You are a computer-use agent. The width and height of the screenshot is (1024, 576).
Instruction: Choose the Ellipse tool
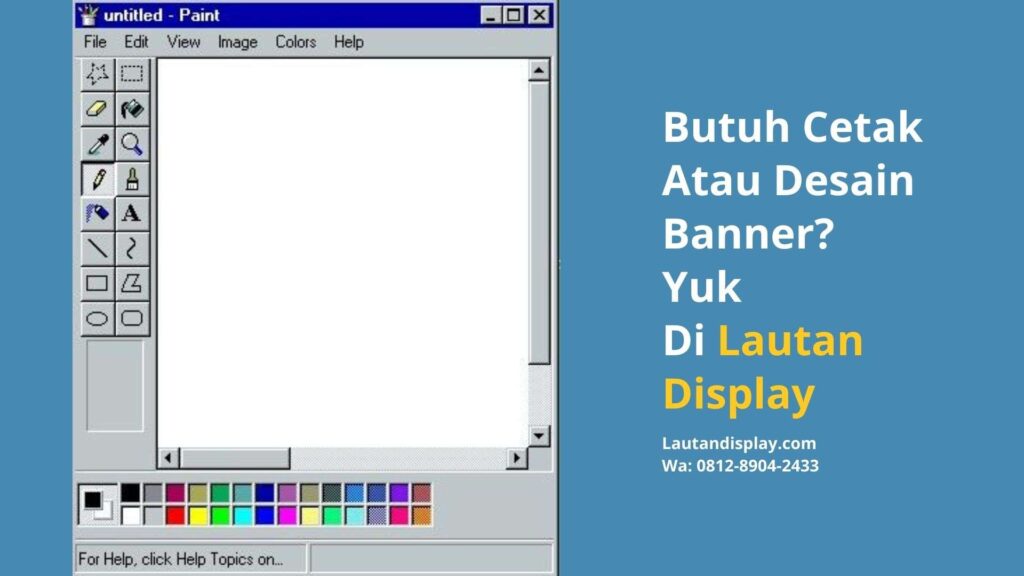97,319
